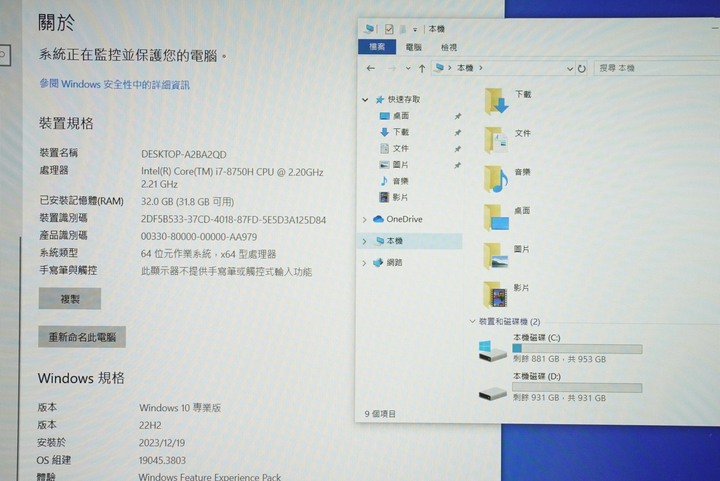Viewport: 720px width, 481px height.
Task: Open the 影片 folder icon in main pane
Action: click(495, 295)
